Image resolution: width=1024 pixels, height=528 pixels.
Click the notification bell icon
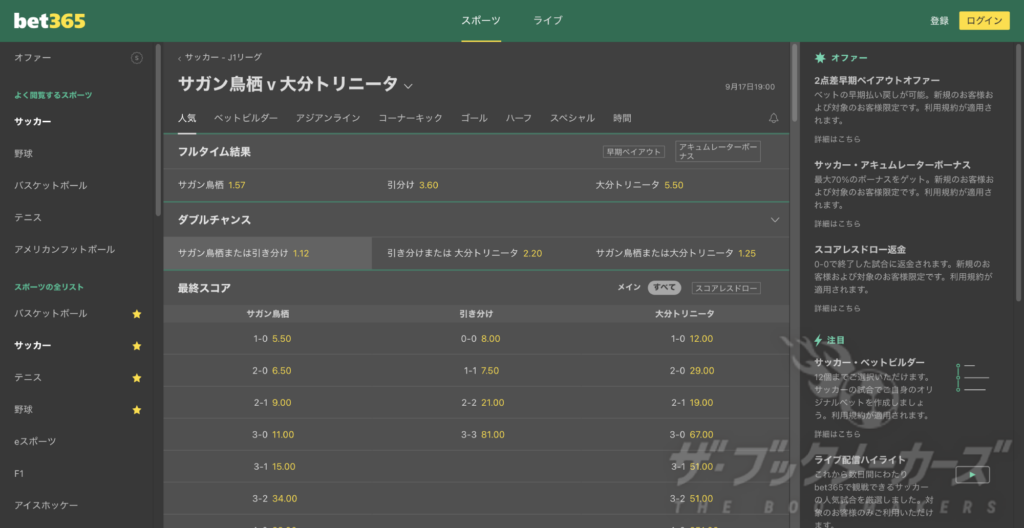[x=774, y=118]
